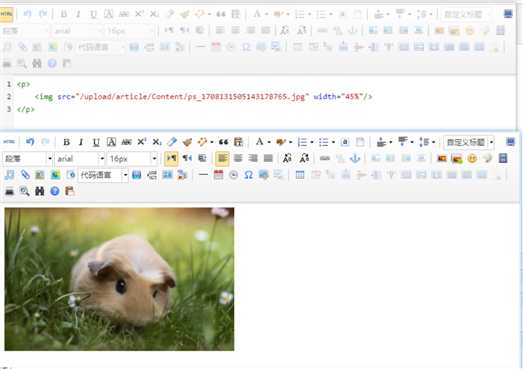Toggle strikethrough in lower editor toolbar
Screen dimensions: 523x369
(x=126, y=142)
